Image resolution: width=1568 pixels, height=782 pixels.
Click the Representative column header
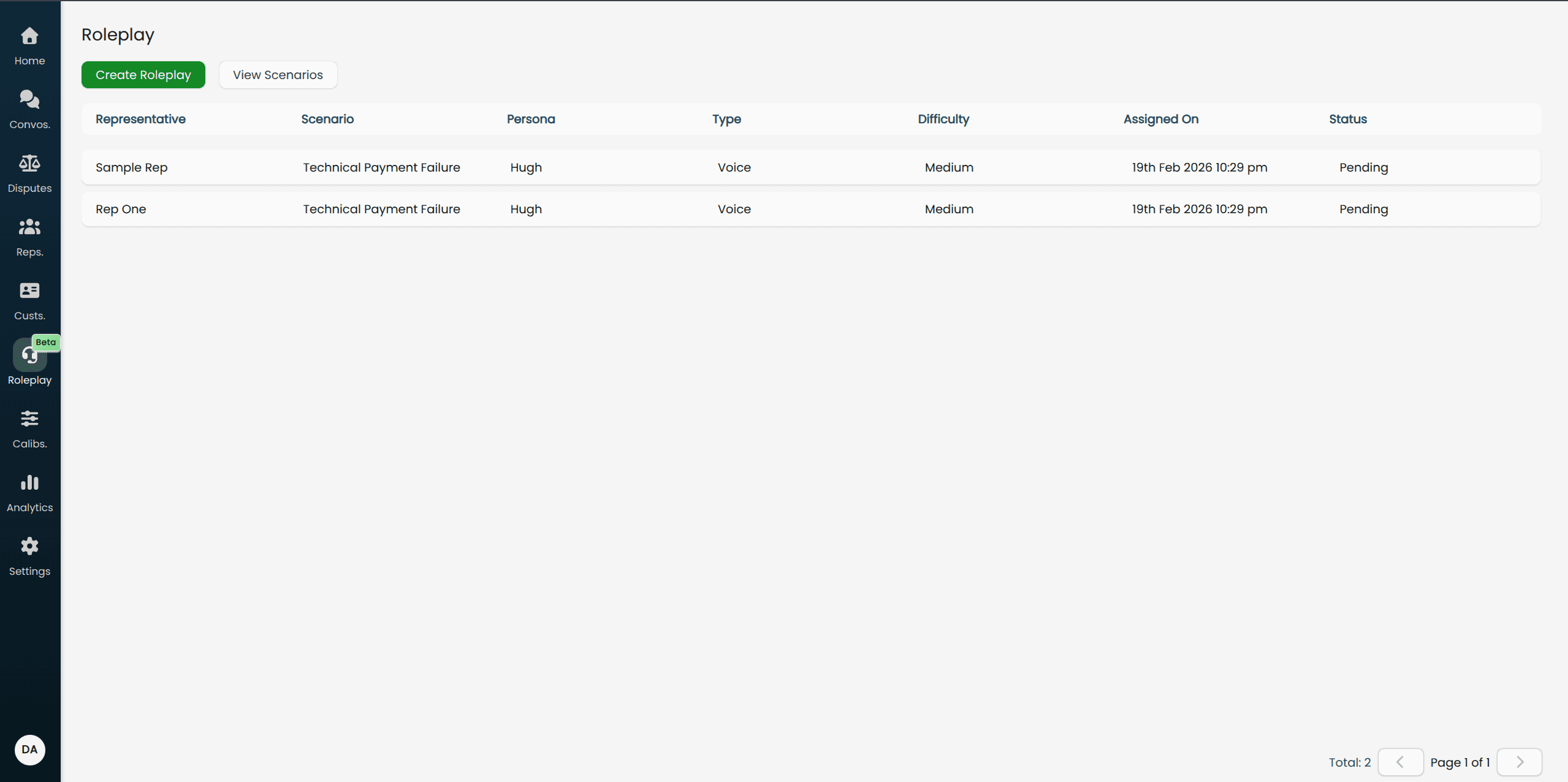140,119
